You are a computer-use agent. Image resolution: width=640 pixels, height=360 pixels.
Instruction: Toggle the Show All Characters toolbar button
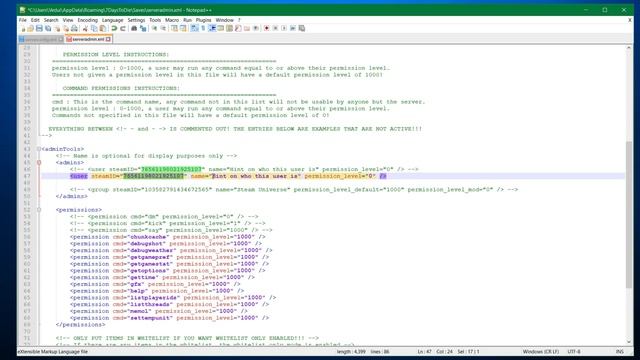pos(203,29)
